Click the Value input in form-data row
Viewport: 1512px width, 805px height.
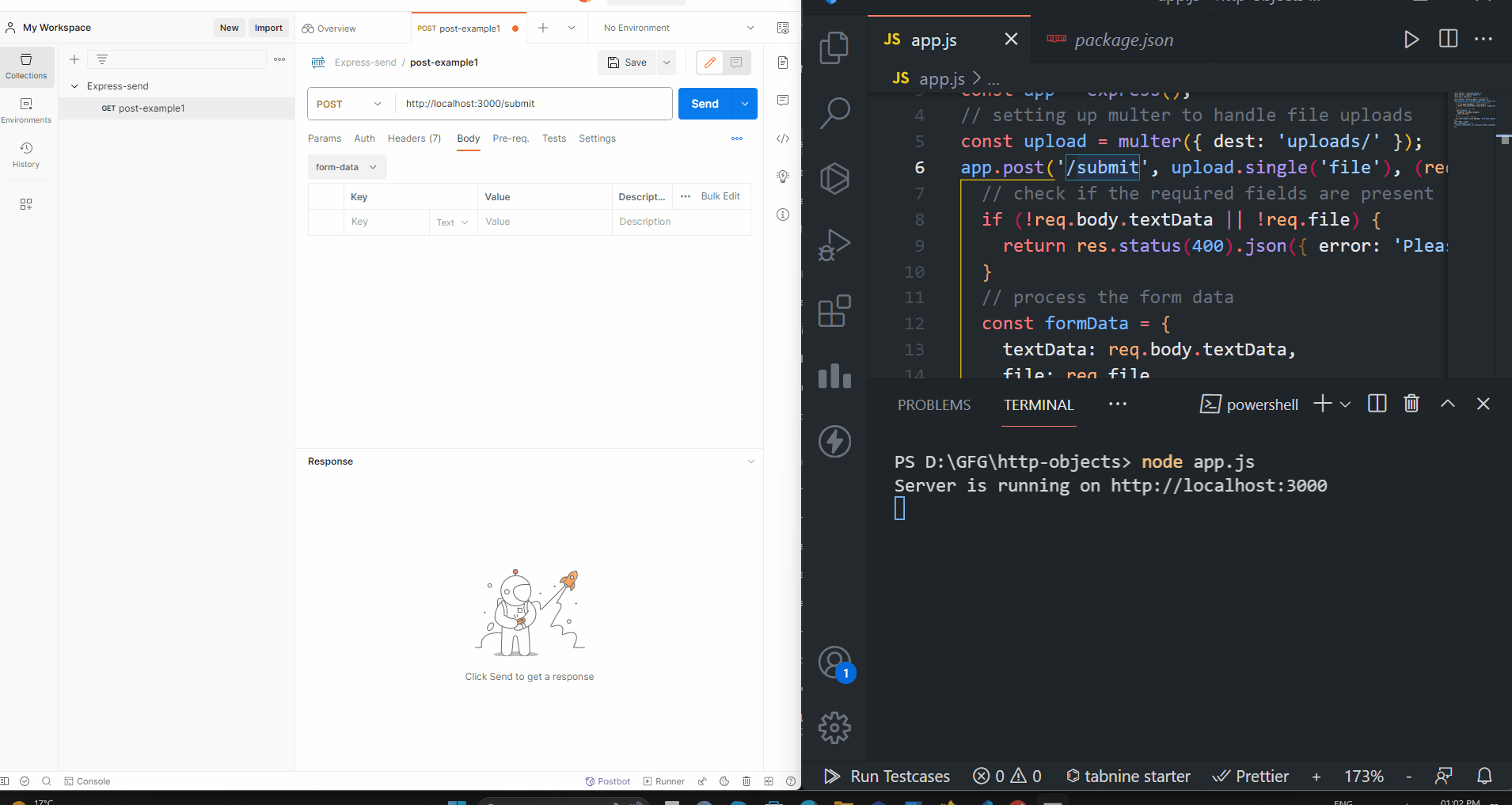tap(545, 222)
